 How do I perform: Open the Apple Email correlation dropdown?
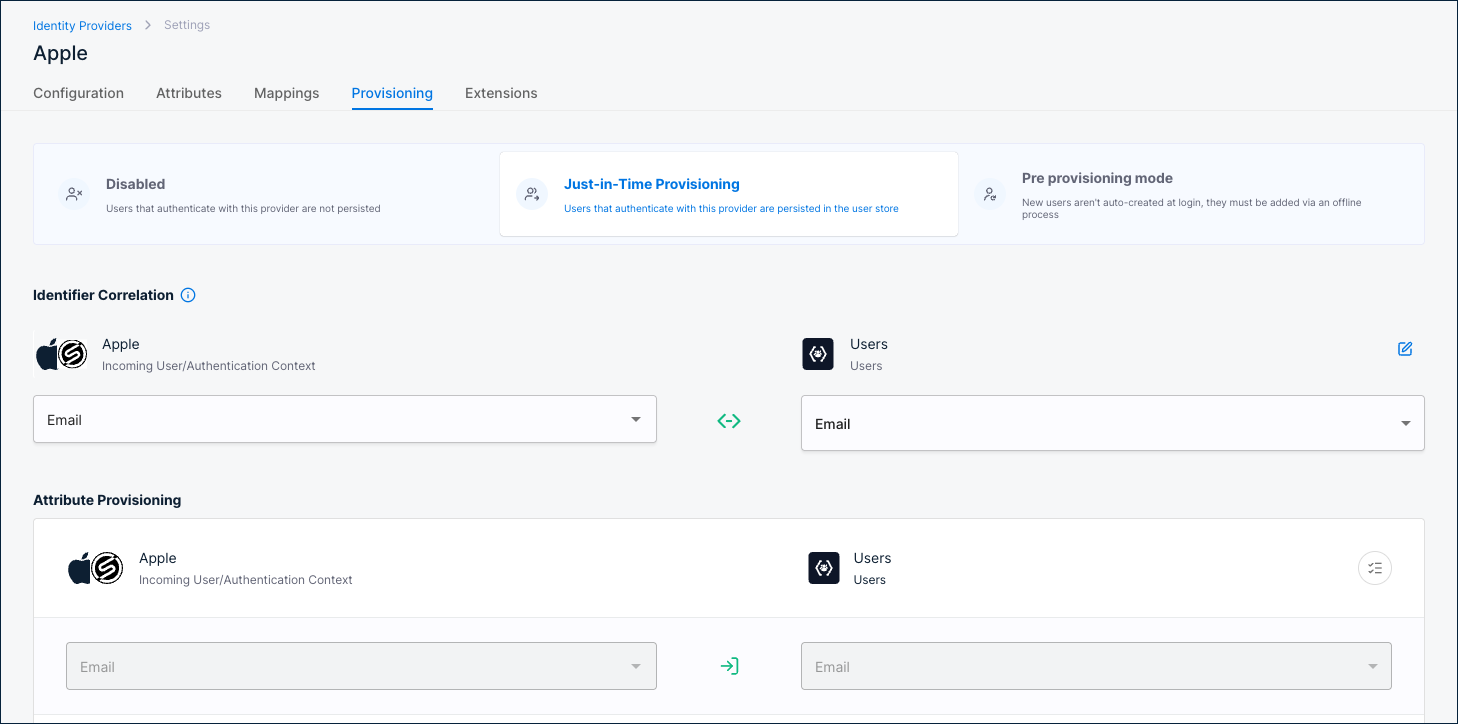344,419
